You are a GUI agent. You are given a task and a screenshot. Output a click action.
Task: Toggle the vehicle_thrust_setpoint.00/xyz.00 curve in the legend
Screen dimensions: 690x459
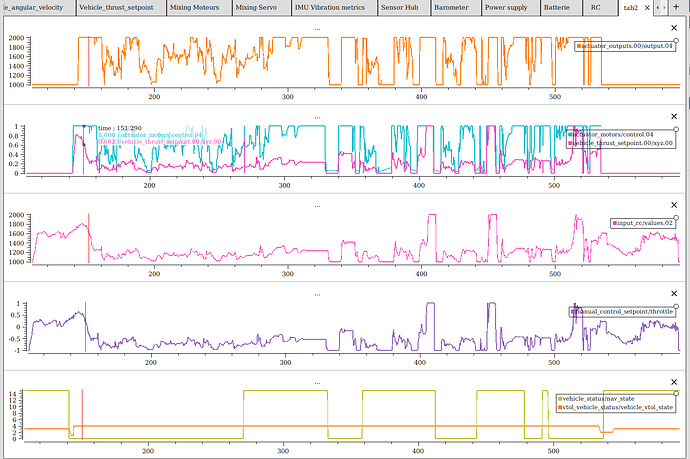pyautogui.click(x=622, y=143)
